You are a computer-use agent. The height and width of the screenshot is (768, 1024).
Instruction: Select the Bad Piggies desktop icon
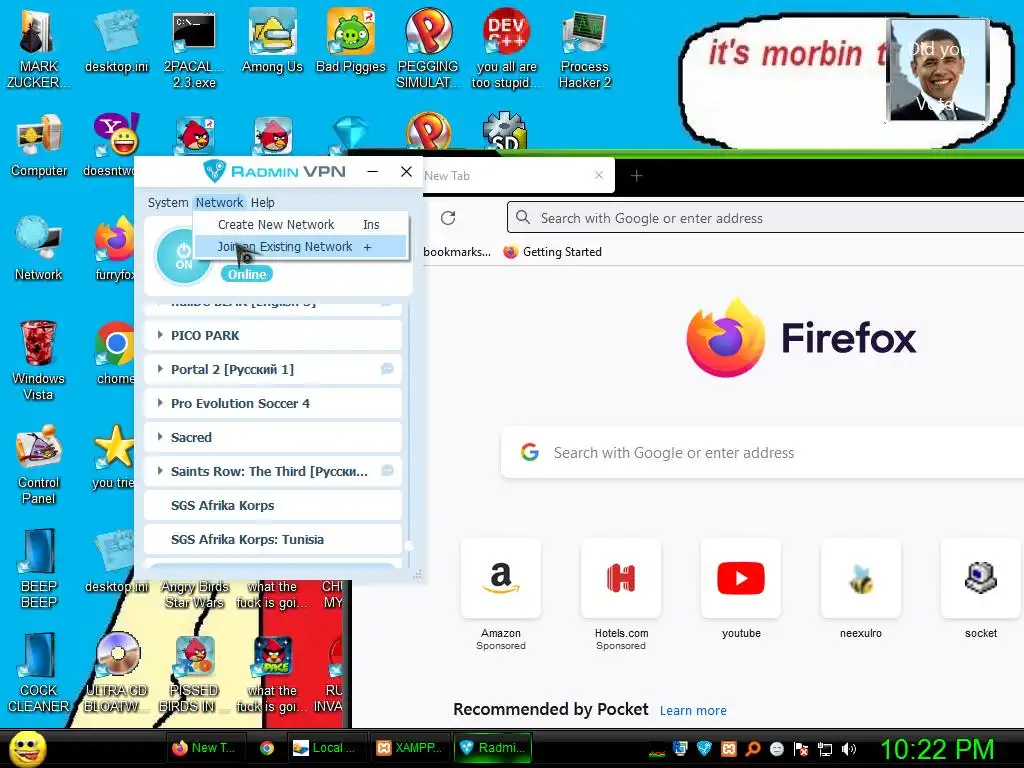pos(351,42)
